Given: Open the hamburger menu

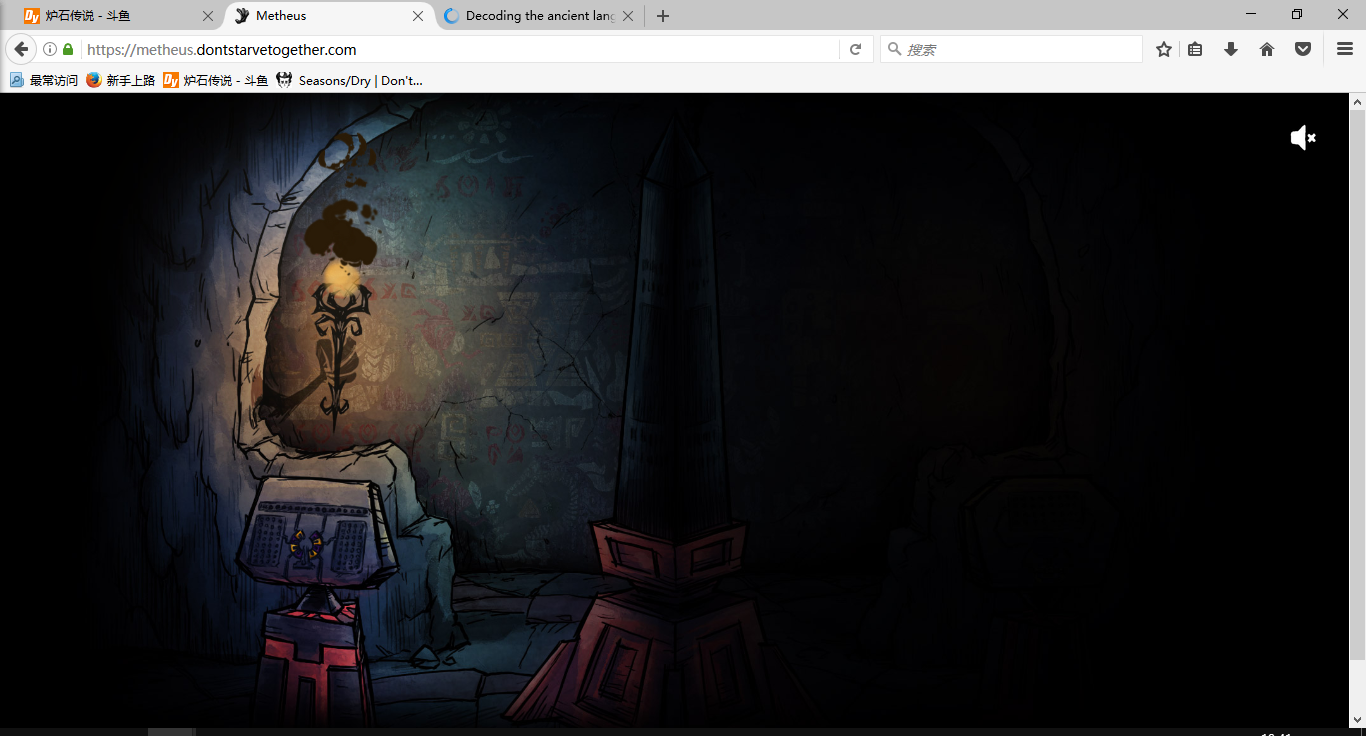Looking at the screenshot, I should 1345,49.
